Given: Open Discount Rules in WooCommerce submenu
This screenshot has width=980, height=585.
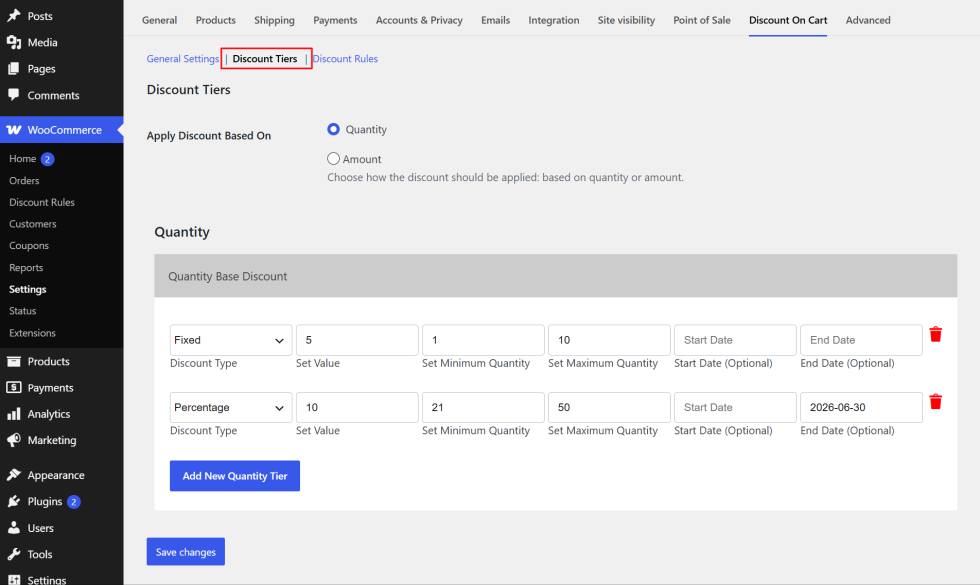Looking at the screenshot, I should click(42, 202).
